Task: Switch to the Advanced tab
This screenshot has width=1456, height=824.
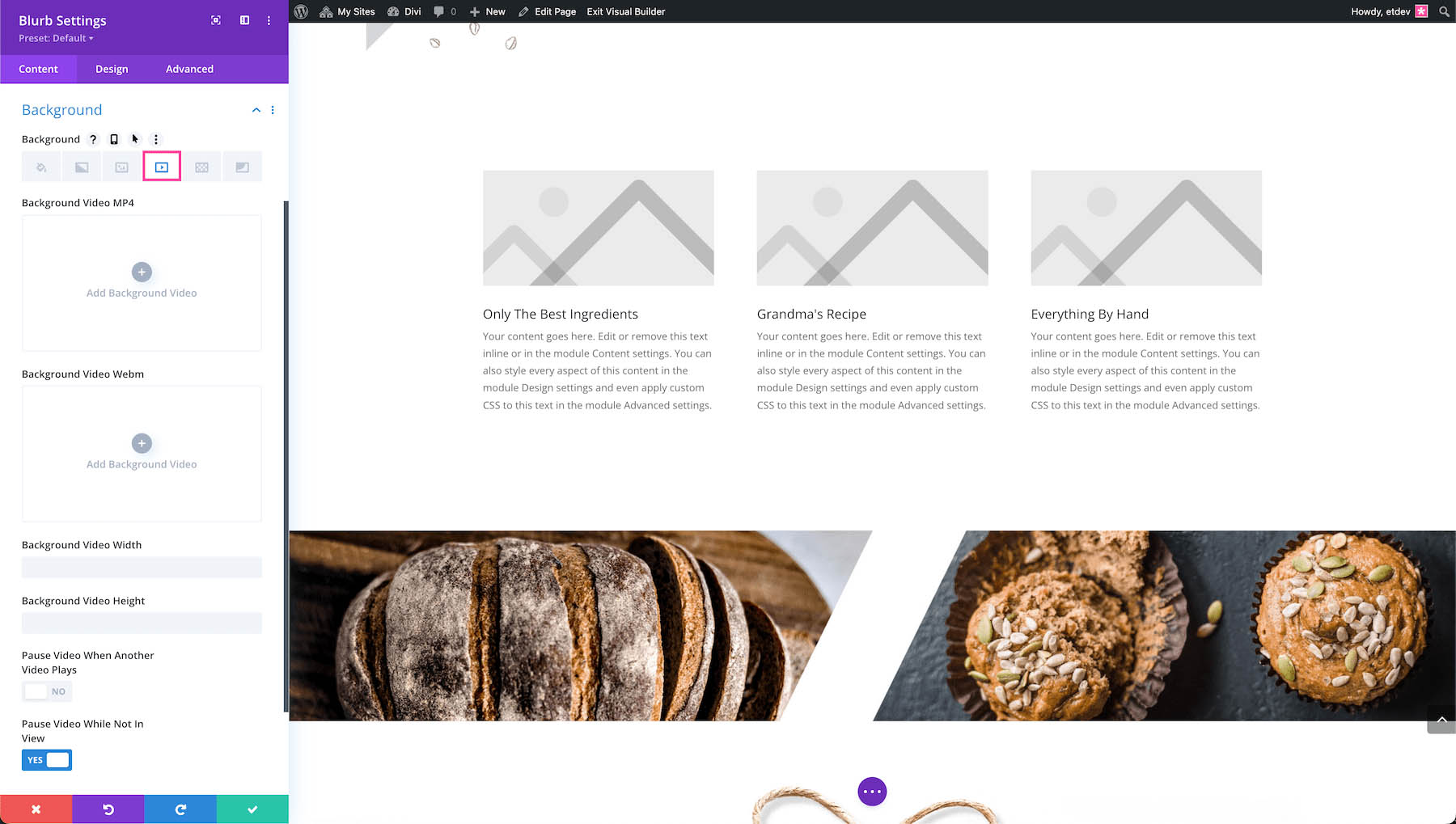Action: 189,69
